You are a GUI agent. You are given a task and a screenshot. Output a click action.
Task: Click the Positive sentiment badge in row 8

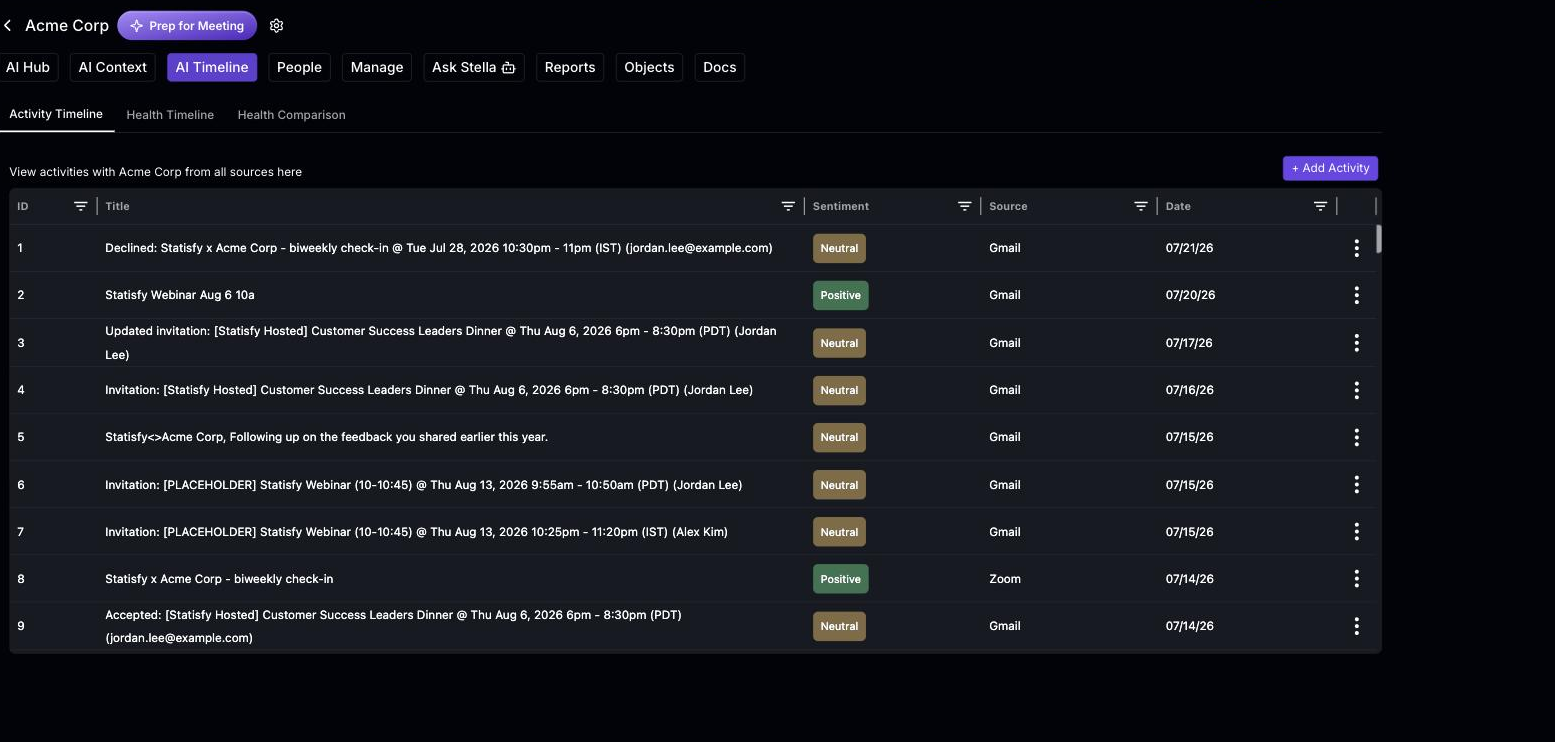click(x=841, y=579)
